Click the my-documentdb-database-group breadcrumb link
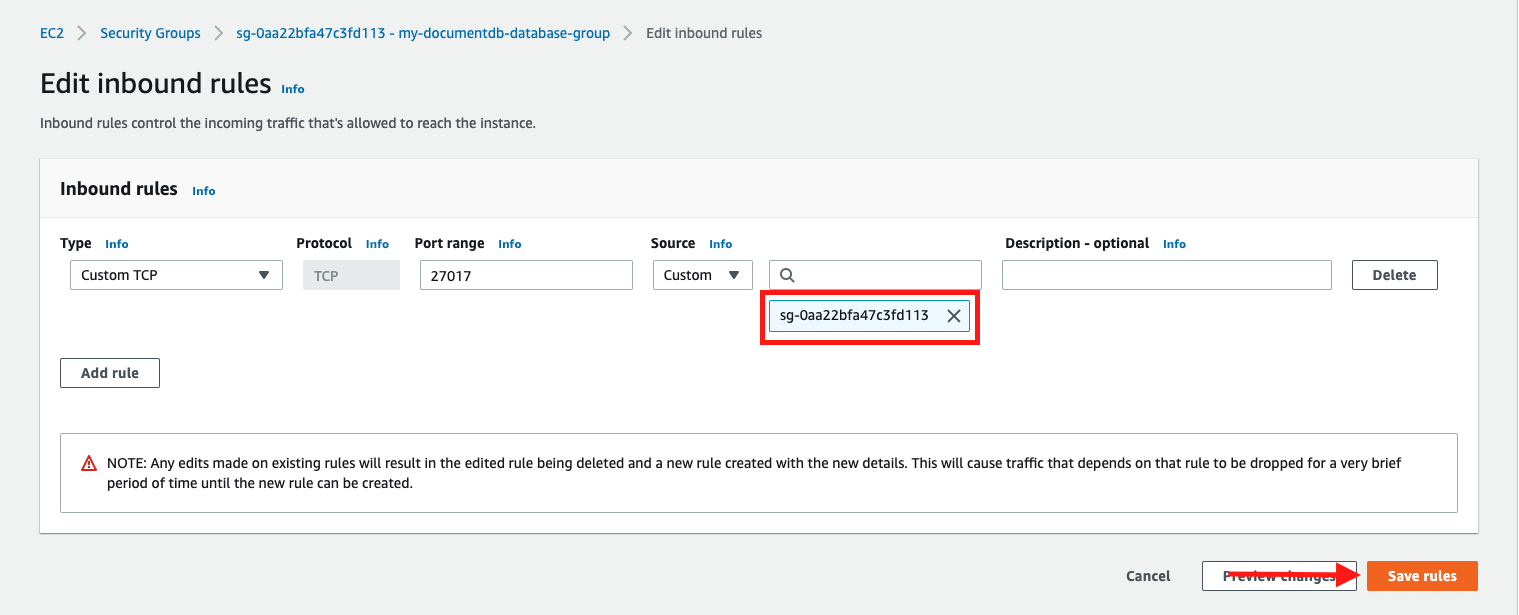This screenshot has width=1519, height=615. click(422, 32)
